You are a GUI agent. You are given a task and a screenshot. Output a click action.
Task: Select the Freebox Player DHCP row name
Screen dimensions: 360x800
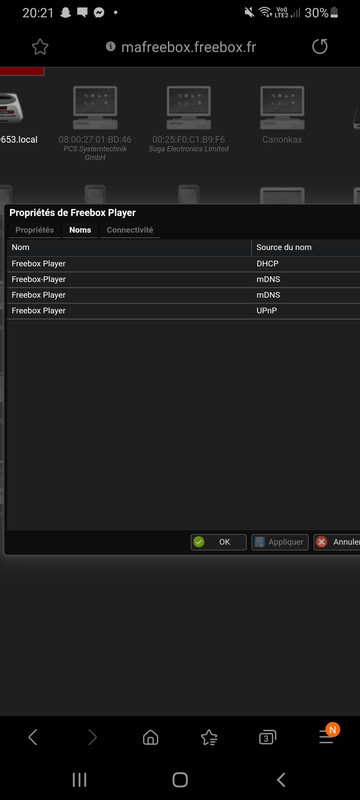[38, 264]
